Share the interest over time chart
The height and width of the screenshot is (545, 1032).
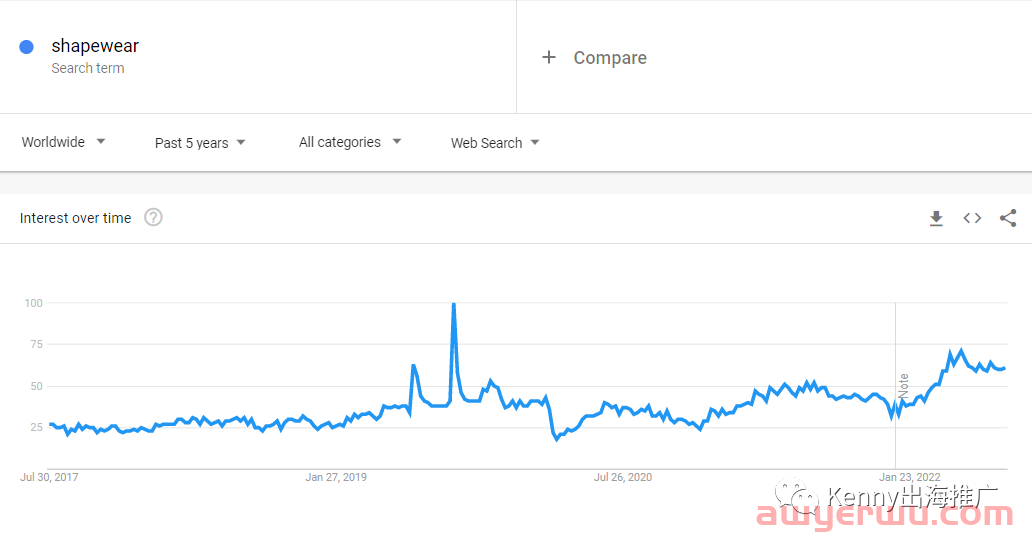tap(1008, 219)
